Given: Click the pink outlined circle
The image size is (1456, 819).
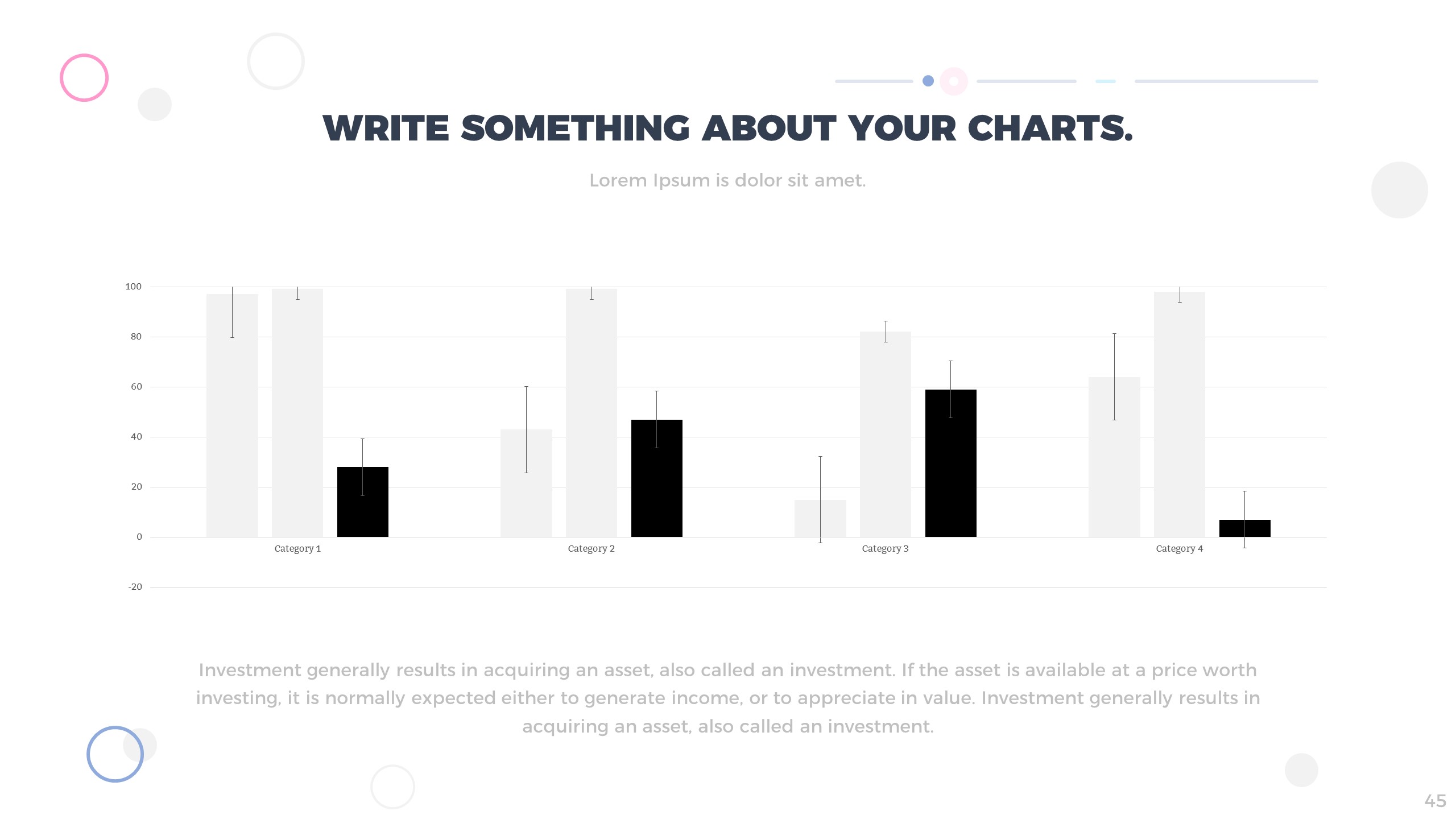Looking at the screenshot, I should click(x=84, y=78).
